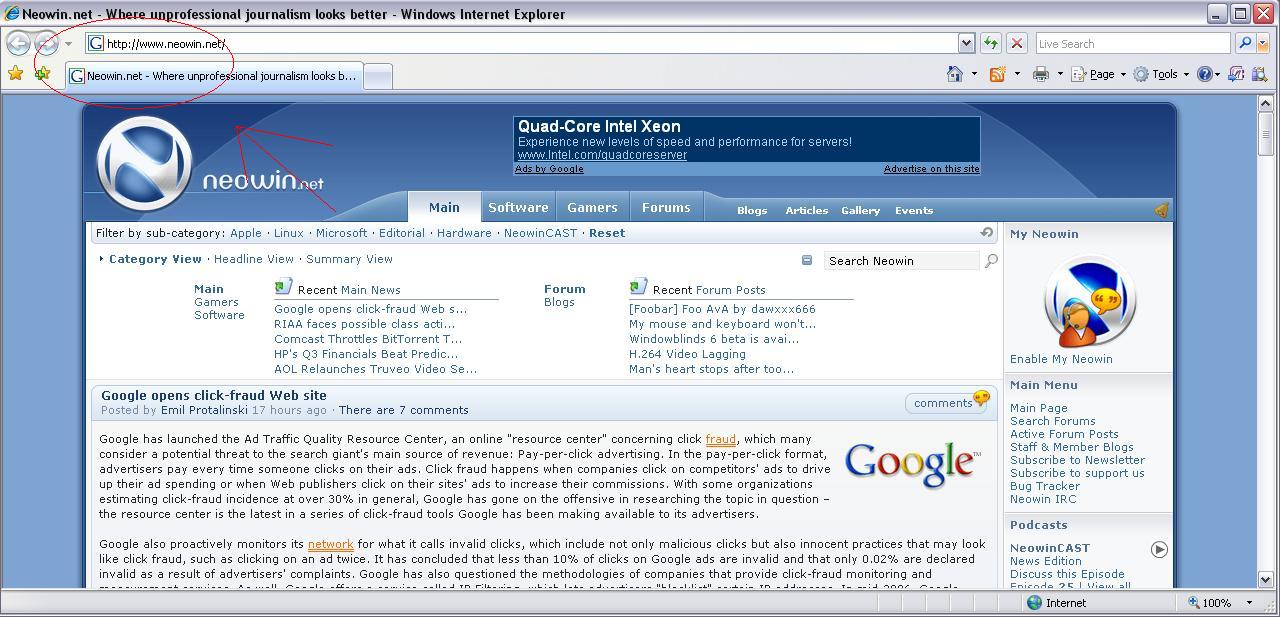1280x617 pixels.
Task: Open the Events navigation link
Action: (914, 210)
